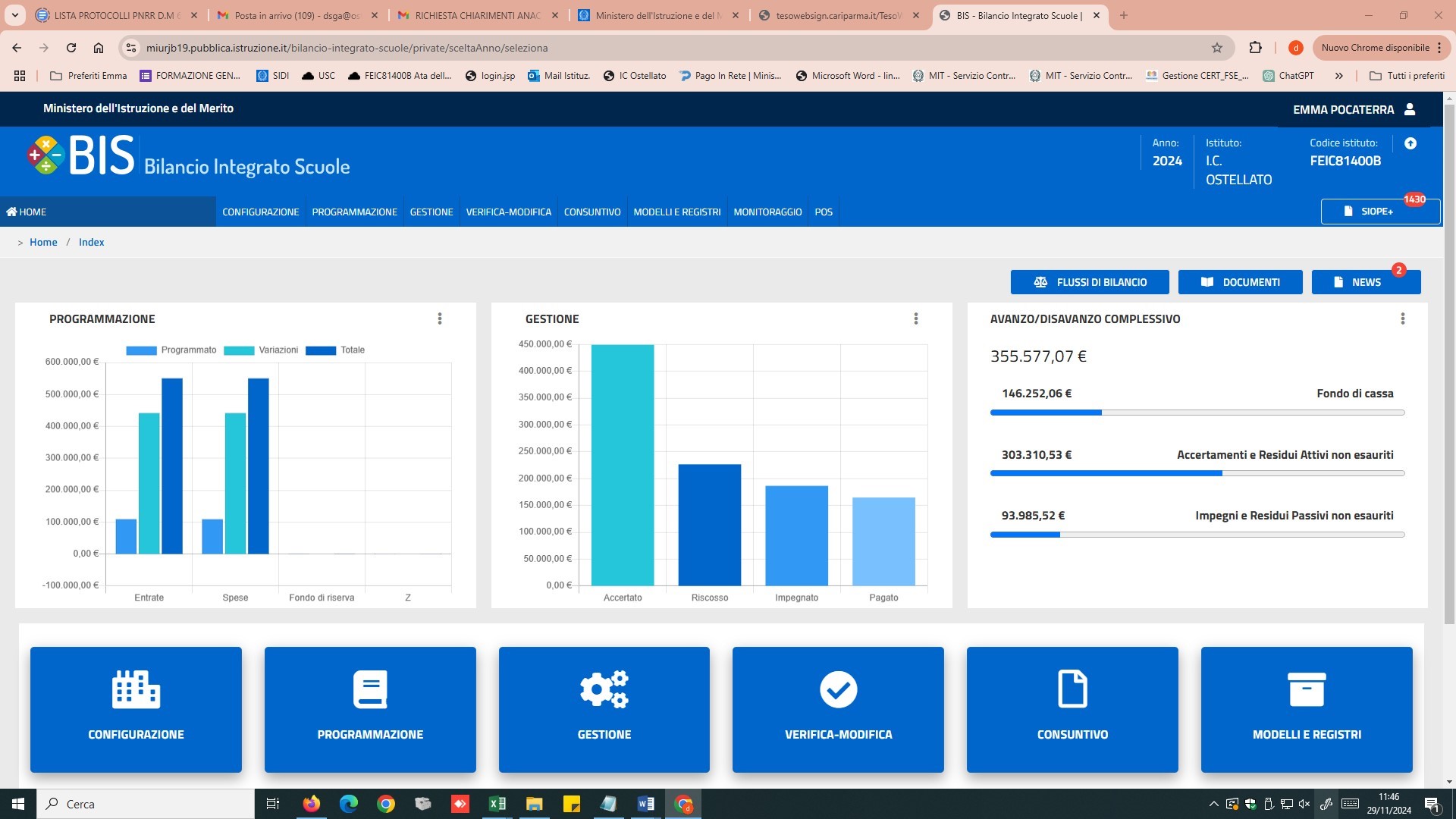1456x819 pixels.
Task: Click the round arrow icon beside Codice istituto
Action: (1410, 143)
